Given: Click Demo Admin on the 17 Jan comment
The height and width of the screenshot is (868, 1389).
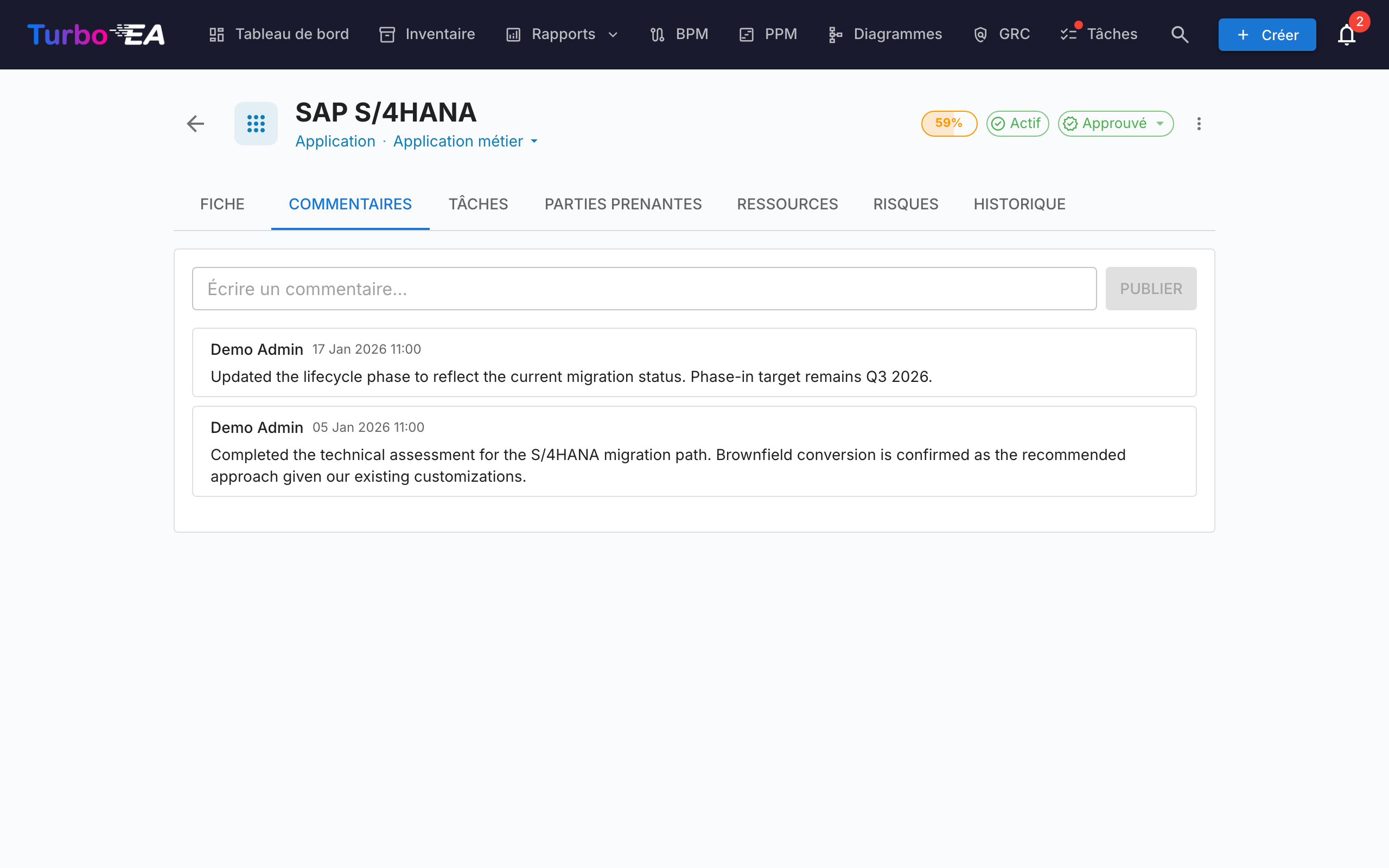Looking at the screenshot, I should (x=257, y=349).
